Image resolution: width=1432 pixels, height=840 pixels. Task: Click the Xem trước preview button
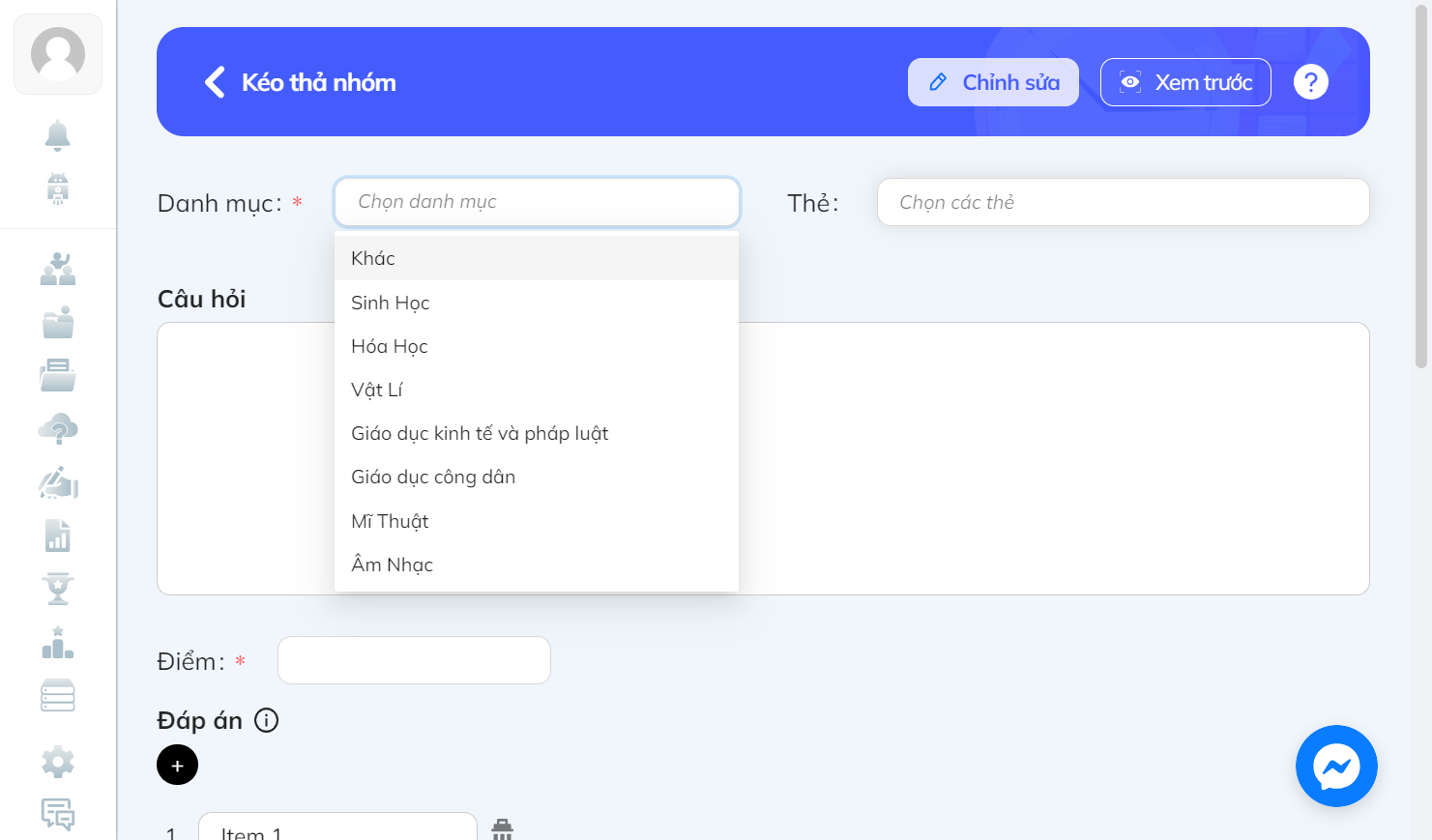1185,82
